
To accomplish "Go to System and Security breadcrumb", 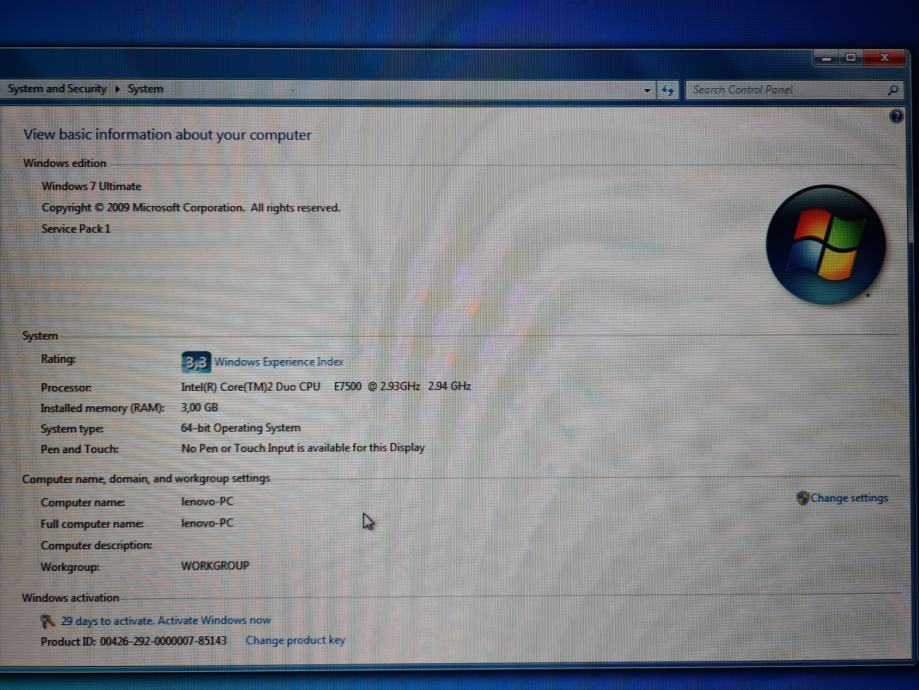I will pyautogui.click(x=57, y=89).
